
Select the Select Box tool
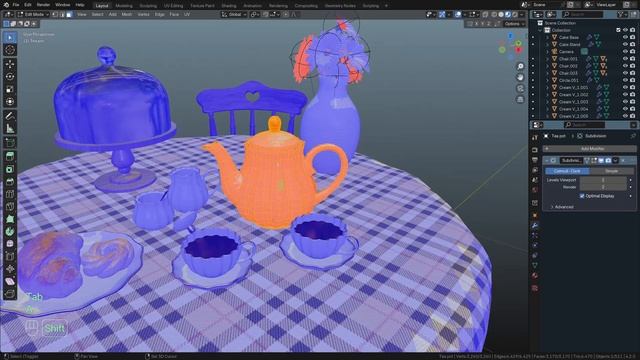click(x=10, y=38)
